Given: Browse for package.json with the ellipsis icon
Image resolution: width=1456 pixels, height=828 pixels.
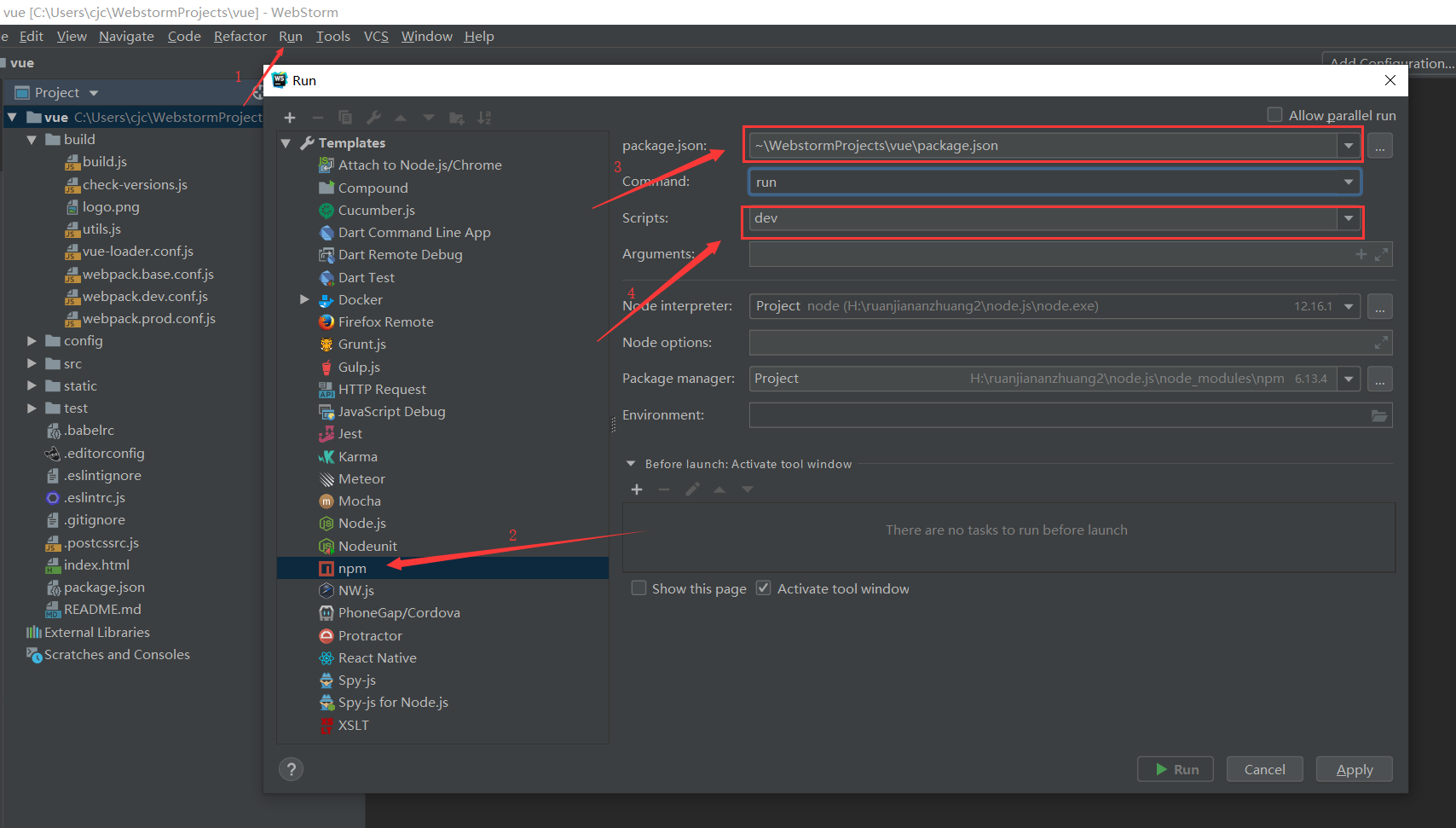Looking at the screenshot, I should [x=1379, y=145].
